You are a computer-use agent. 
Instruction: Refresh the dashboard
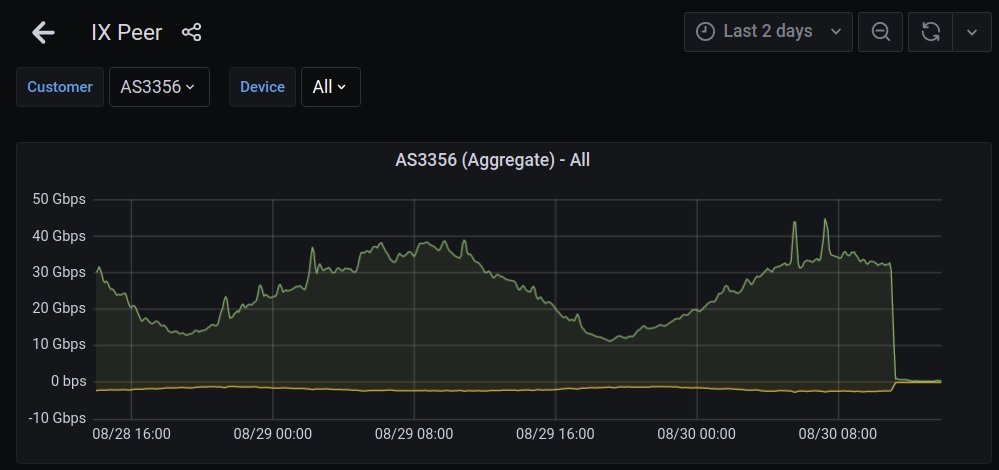pos(931,32)
